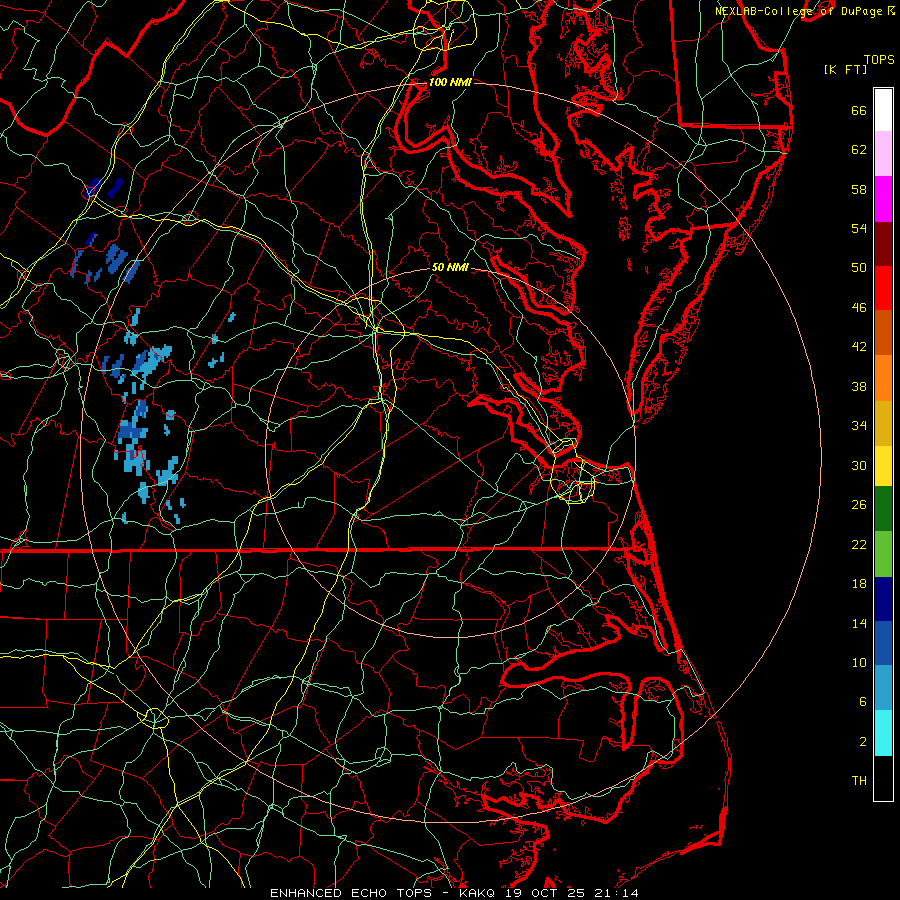The height and width of the screenshot is (900, 900).
Task: Click the 34 legend value label
Action: [859, 426]
